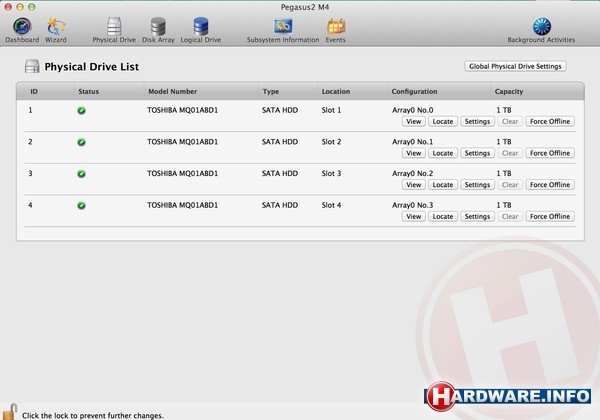The image size is (600, 420).
Task: Select the Physical Drive toolbar icon
Action: [x=114, y=30]
